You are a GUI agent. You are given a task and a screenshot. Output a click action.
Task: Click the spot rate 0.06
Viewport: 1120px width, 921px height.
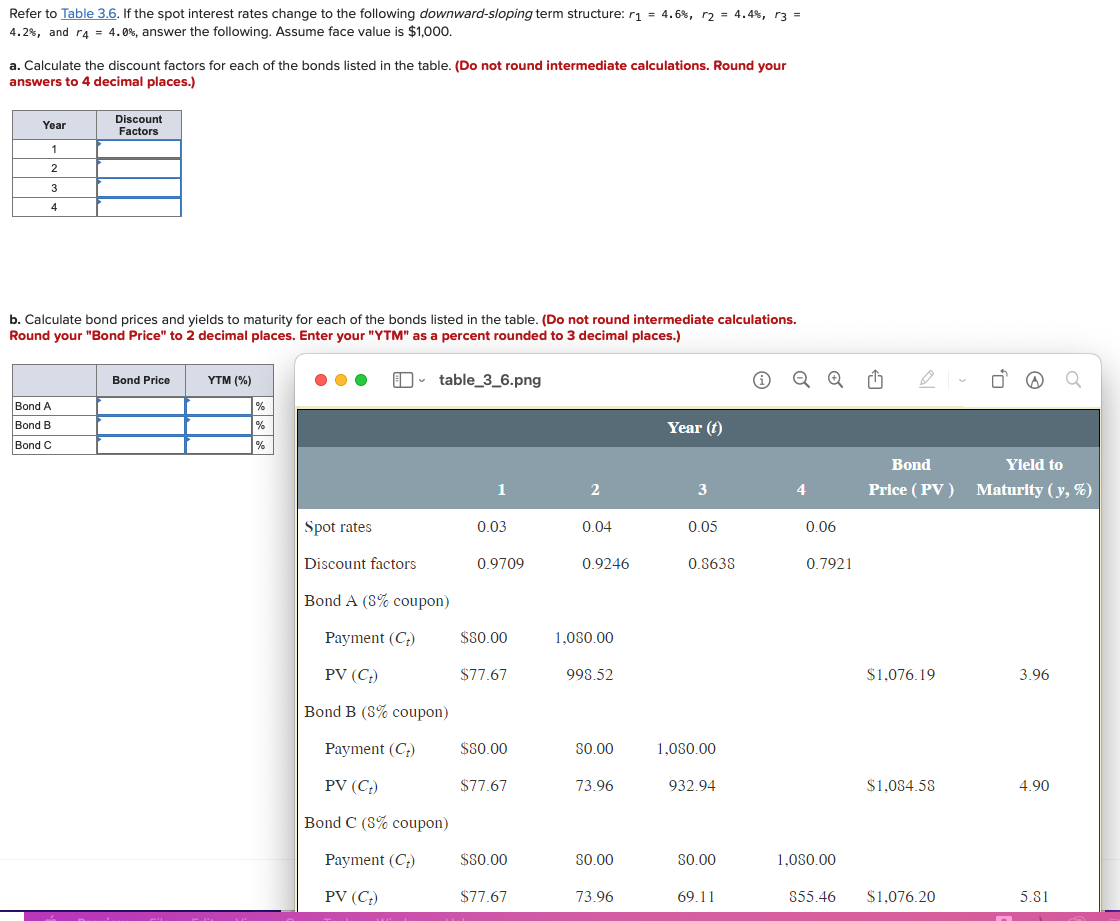coord(820,527)
